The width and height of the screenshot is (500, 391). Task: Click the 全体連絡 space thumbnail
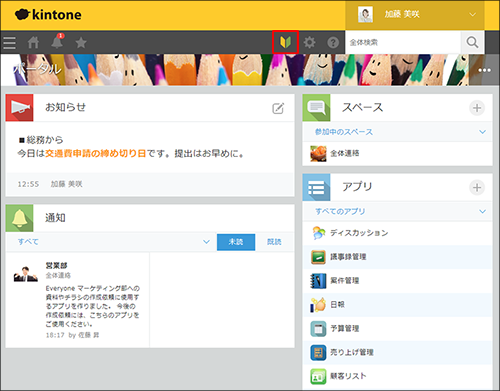pos(318,153)
